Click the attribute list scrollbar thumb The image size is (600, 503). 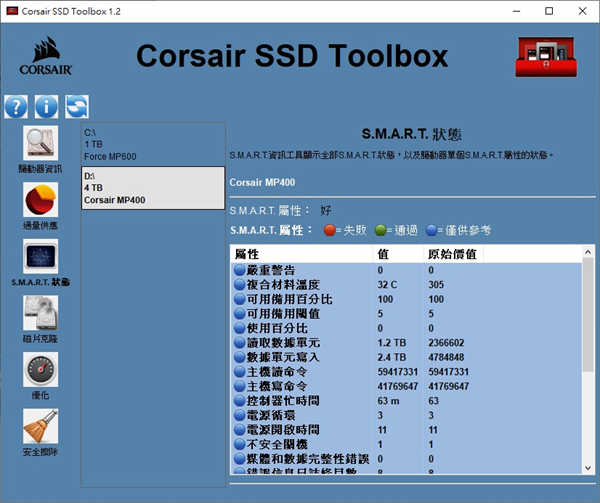(588, 314)
